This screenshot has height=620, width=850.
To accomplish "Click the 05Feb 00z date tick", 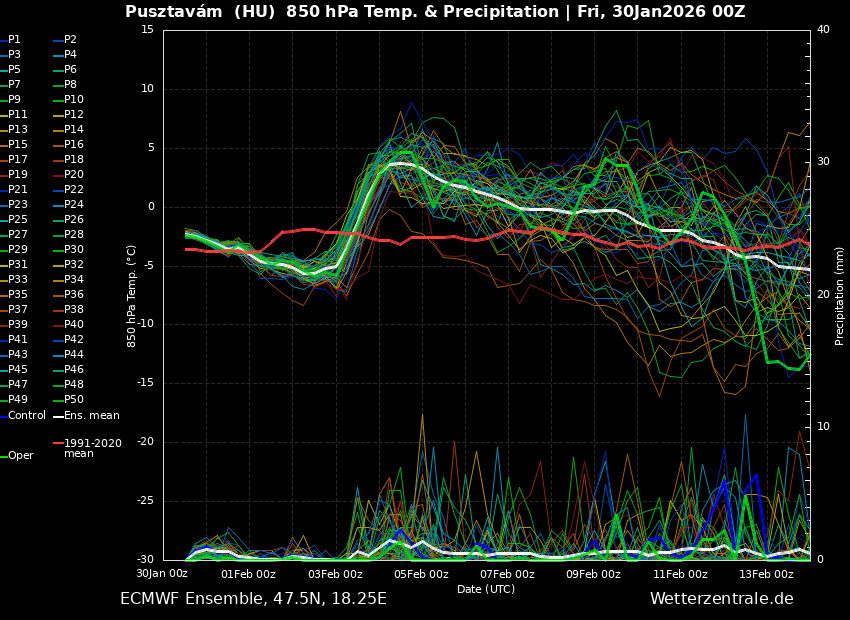I will point(421,574).
